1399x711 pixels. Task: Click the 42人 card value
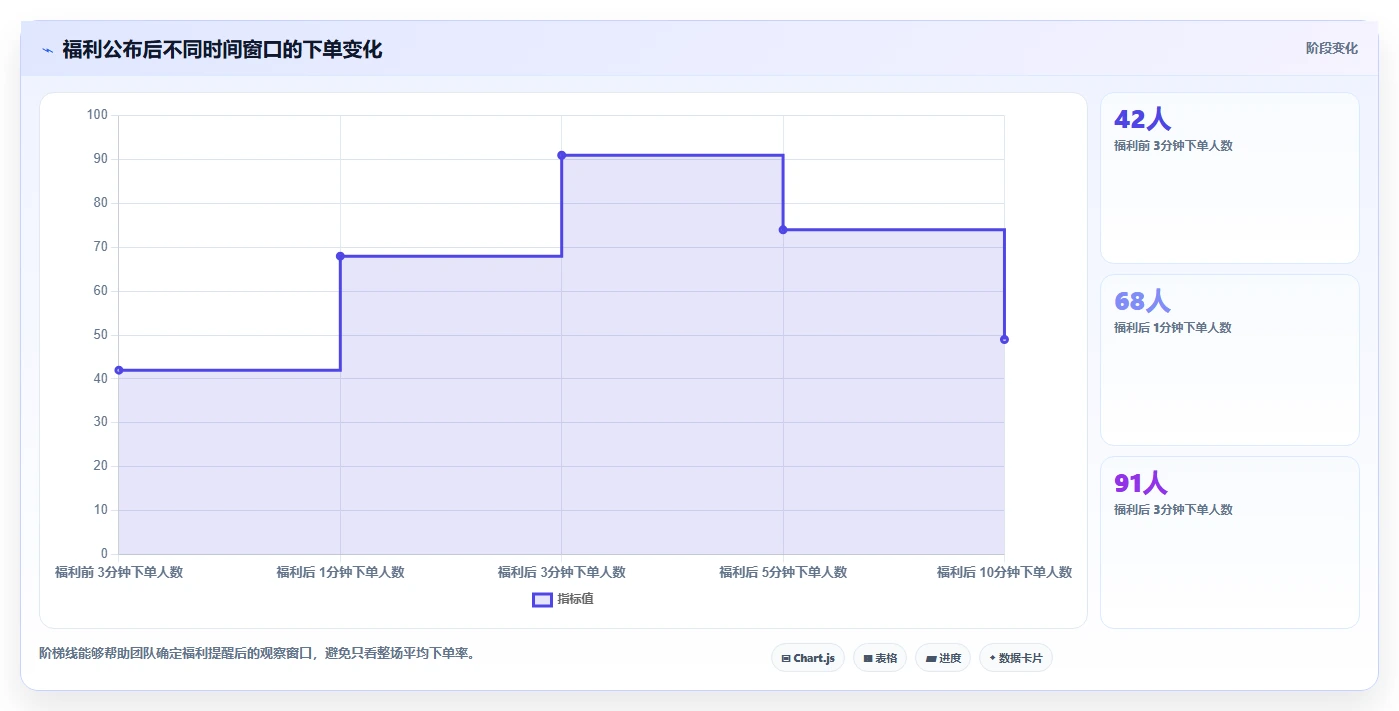(1142, 120)
